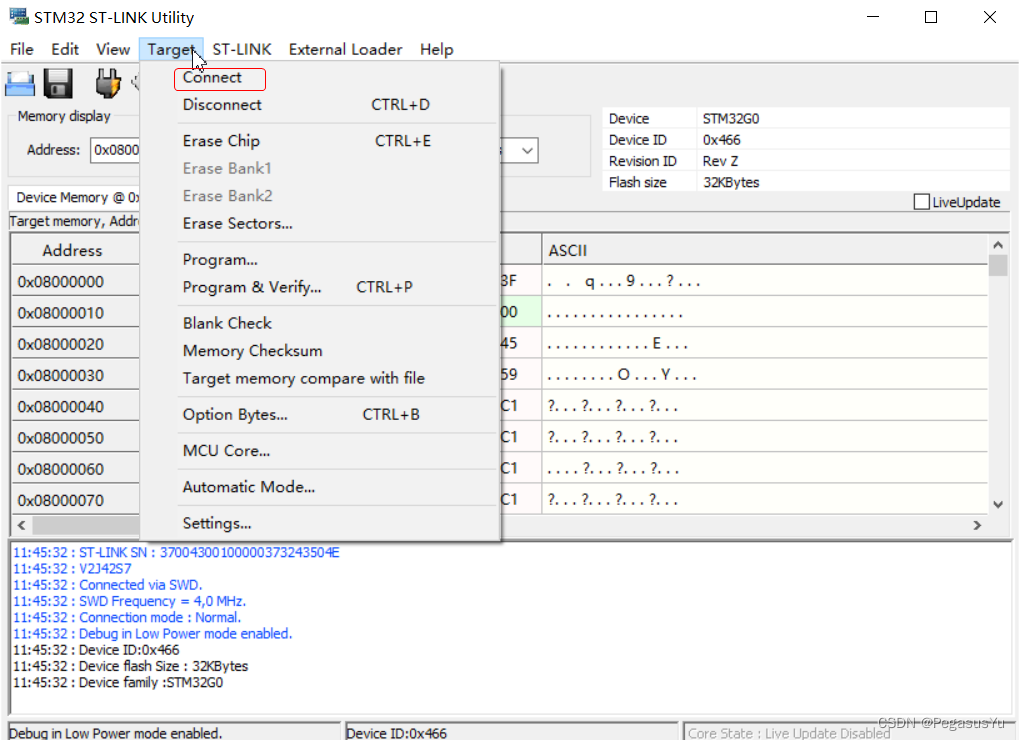Click the Save file toolbar icon
This screenshot has width=1020, height=740.
[57, 84]
